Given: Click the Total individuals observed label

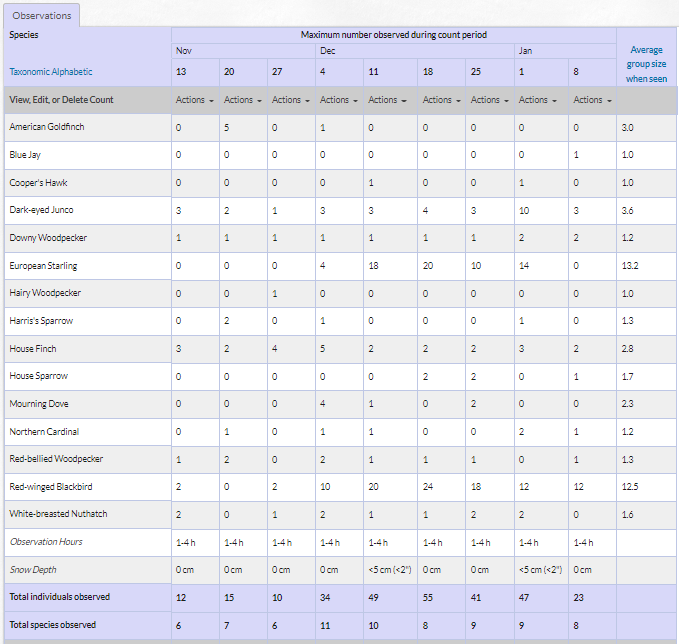Looking at the screenshot, I should point(60,597).
